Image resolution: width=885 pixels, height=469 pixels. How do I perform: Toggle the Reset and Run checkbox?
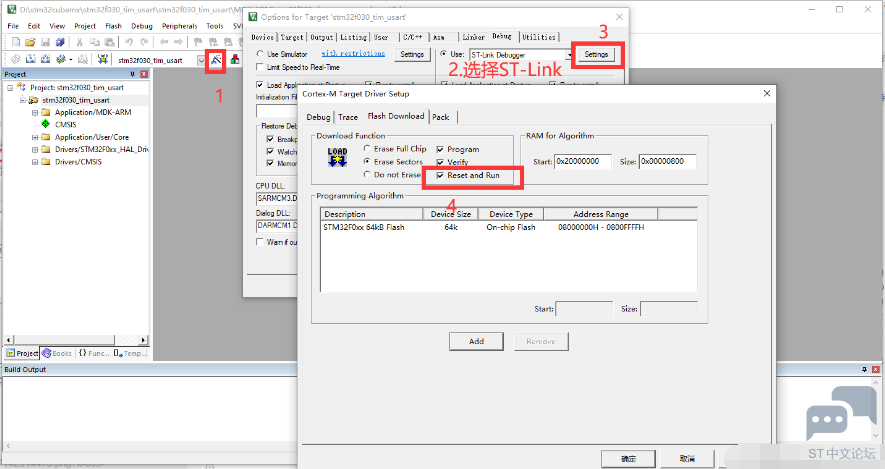(440, 176)
